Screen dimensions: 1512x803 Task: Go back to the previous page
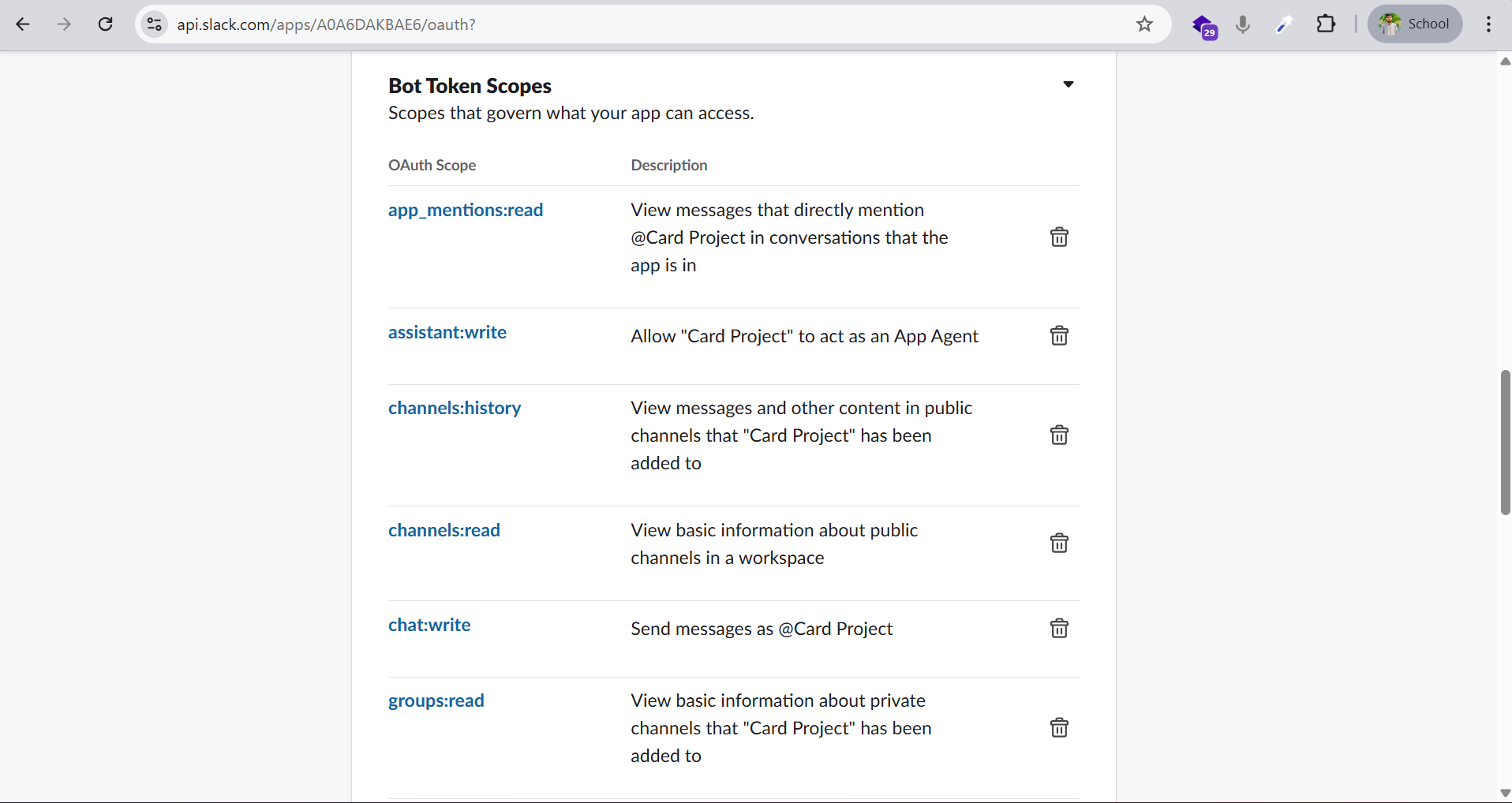pyautogui.click(x=23, y=24)
